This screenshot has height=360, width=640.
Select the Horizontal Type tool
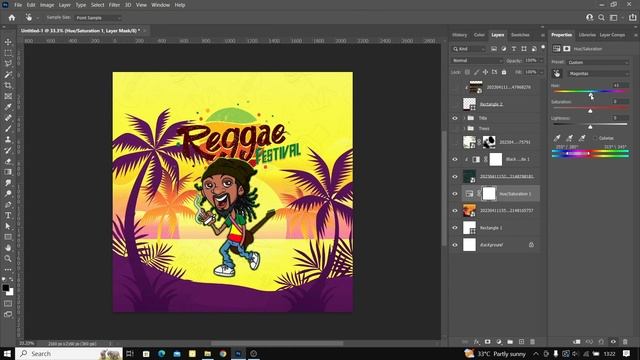point(8,215)
